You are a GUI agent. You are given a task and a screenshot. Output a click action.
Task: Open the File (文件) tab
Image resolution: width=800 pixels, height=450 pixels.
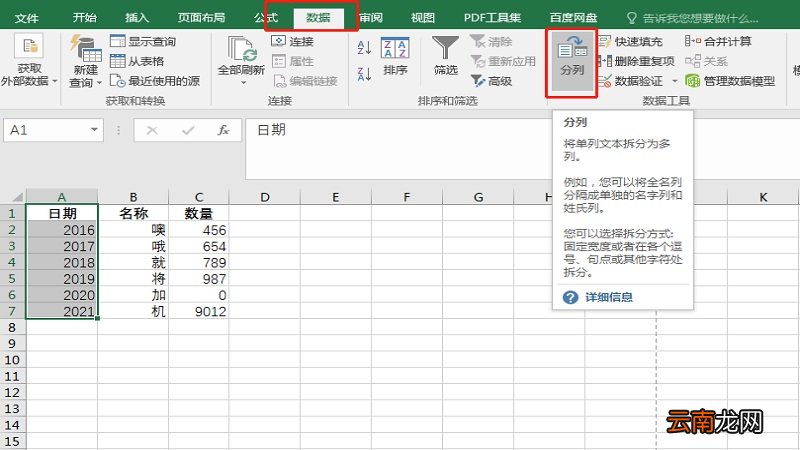(27, 18)
